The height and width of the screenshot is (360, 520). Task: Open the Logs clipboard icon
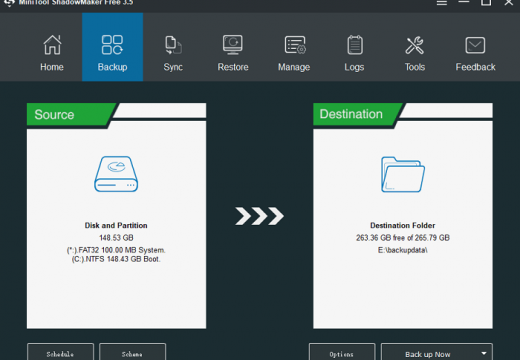(355, 45)
